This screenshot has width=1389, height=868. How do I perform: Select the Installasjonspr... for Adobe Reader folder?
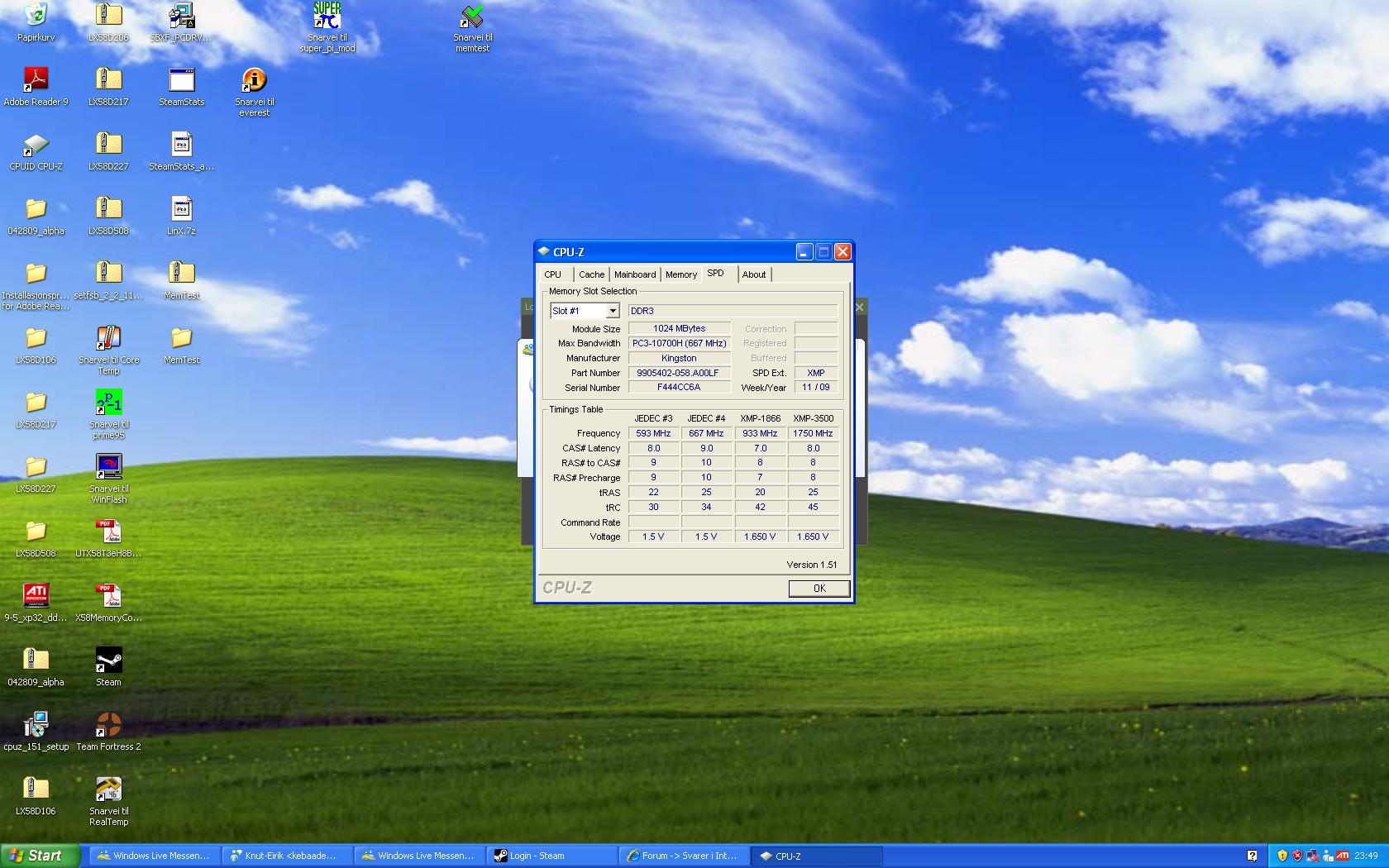coord(36,285)
